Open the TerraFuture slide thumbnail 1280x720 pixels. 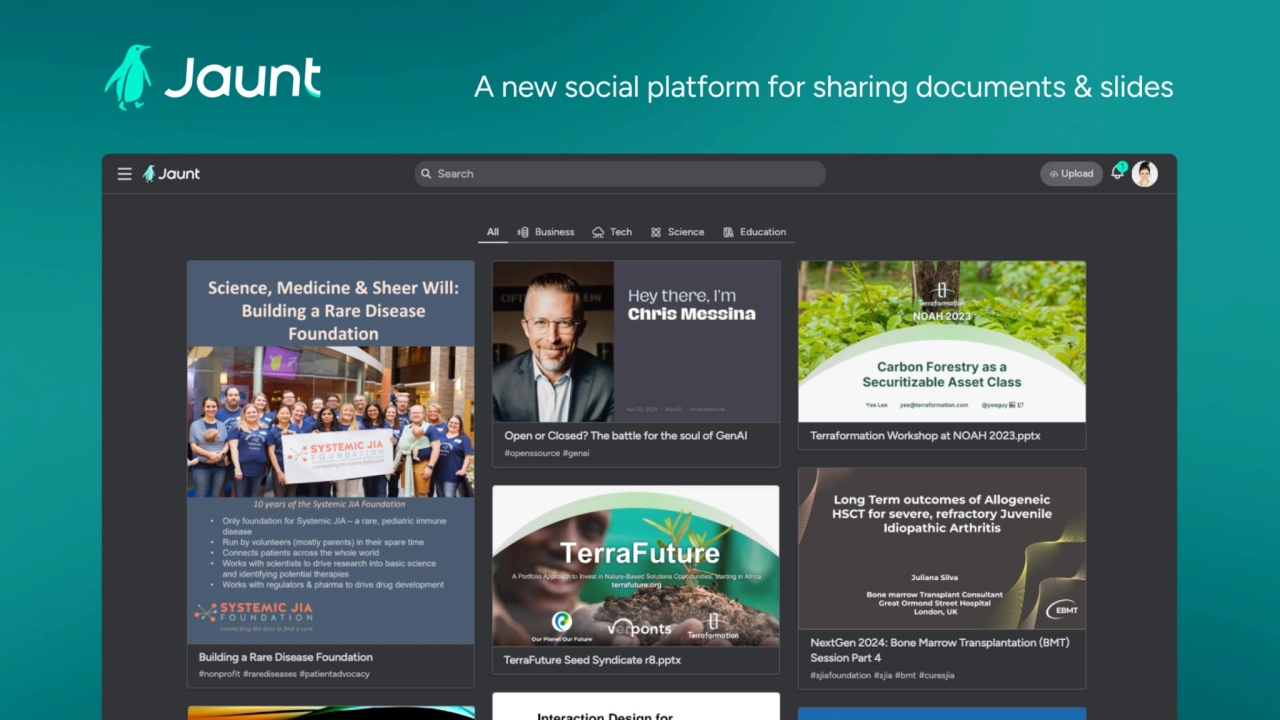click(636, 566)
